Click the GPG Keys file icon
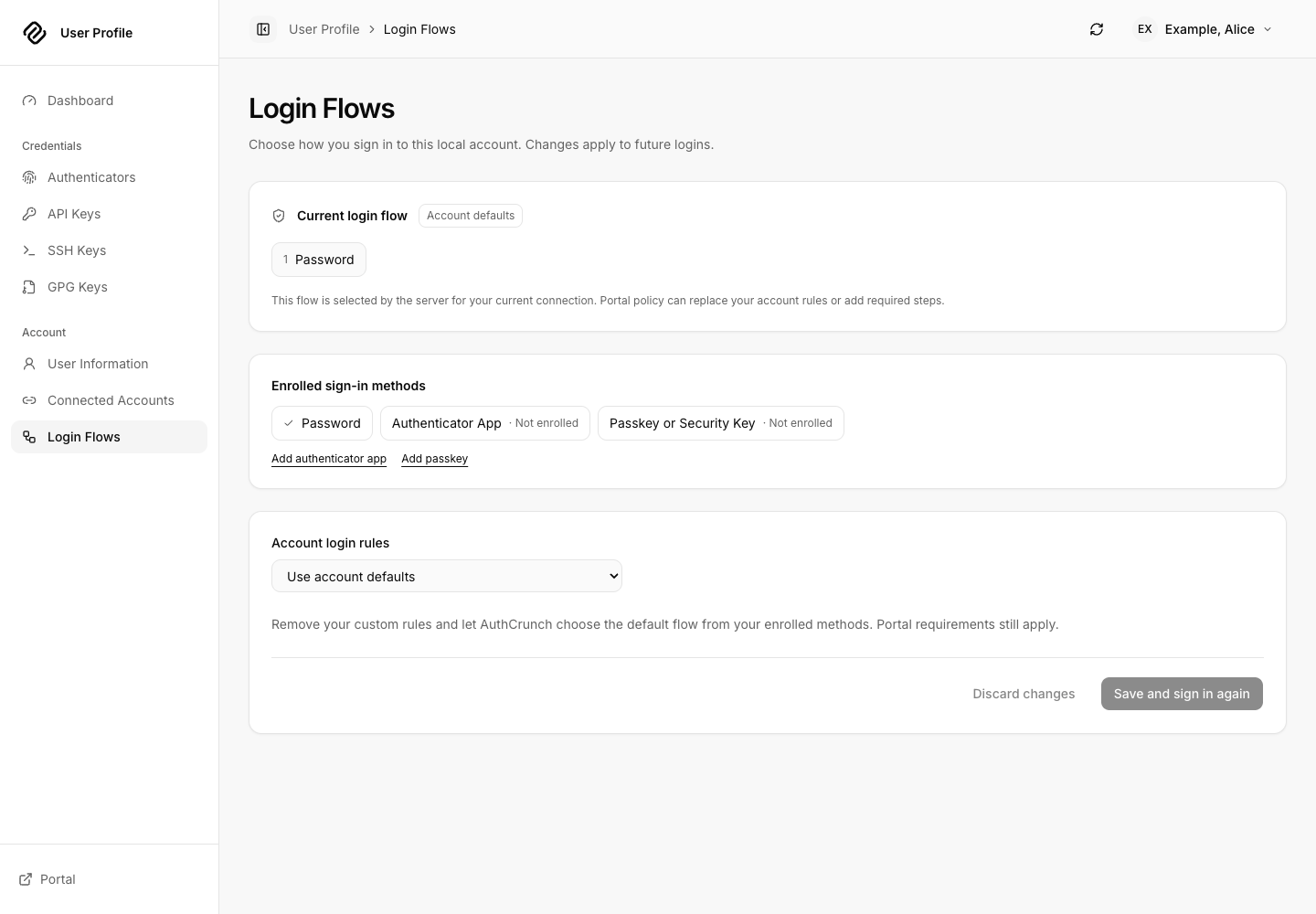The image size is (1316, 914). [29, 287]
